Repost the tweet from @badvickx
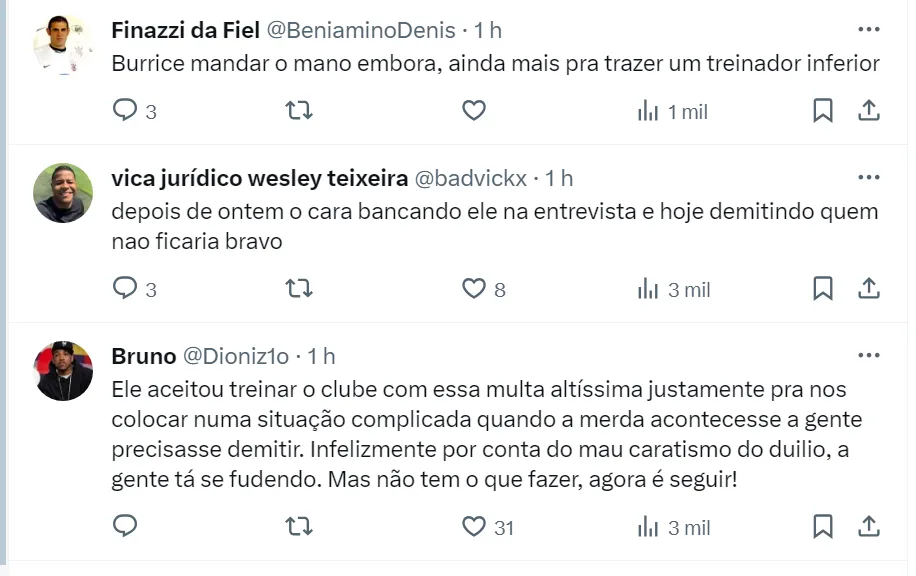This screenshot has height=576, width=916. [299, 289]
